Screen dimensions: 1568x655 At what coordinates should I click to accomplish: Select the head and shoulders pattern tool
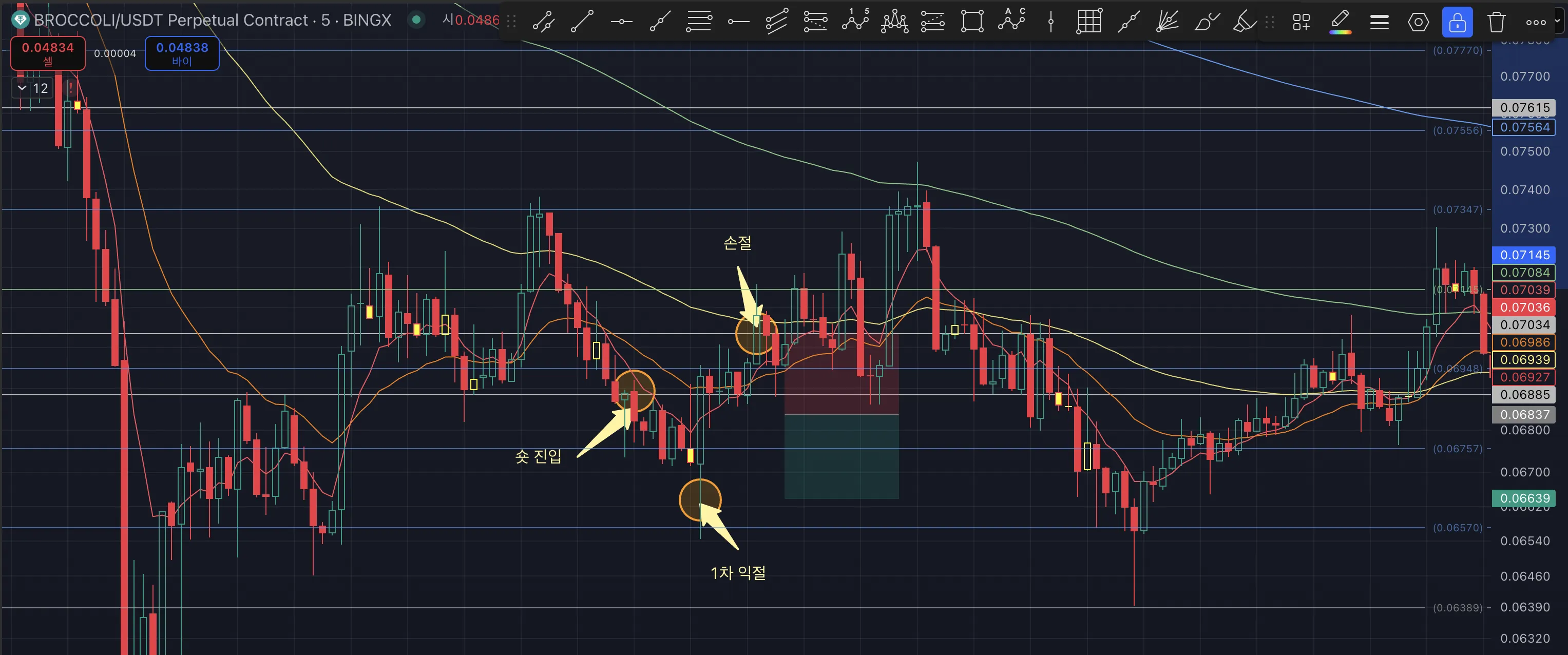[x=894, y=22]
